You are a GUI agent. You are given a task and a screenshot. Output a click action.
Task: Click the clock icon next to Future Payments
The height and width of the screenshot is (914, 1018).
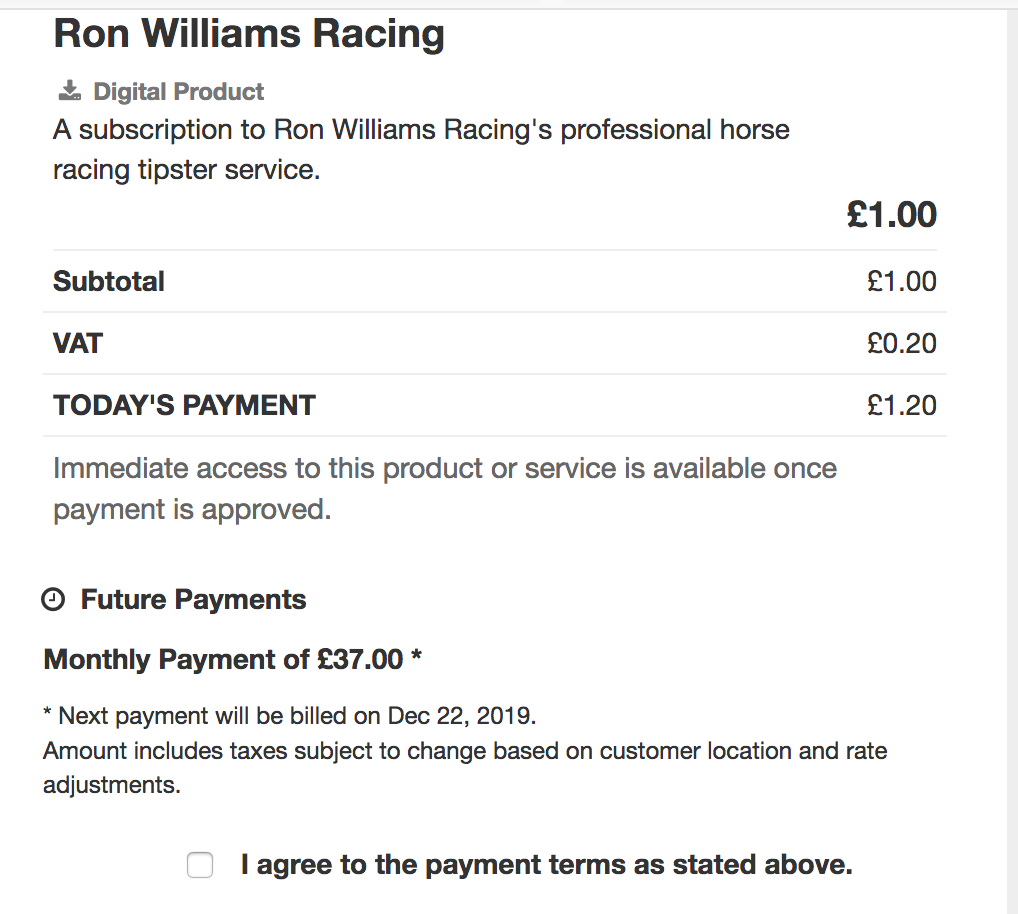click(53, 599)
